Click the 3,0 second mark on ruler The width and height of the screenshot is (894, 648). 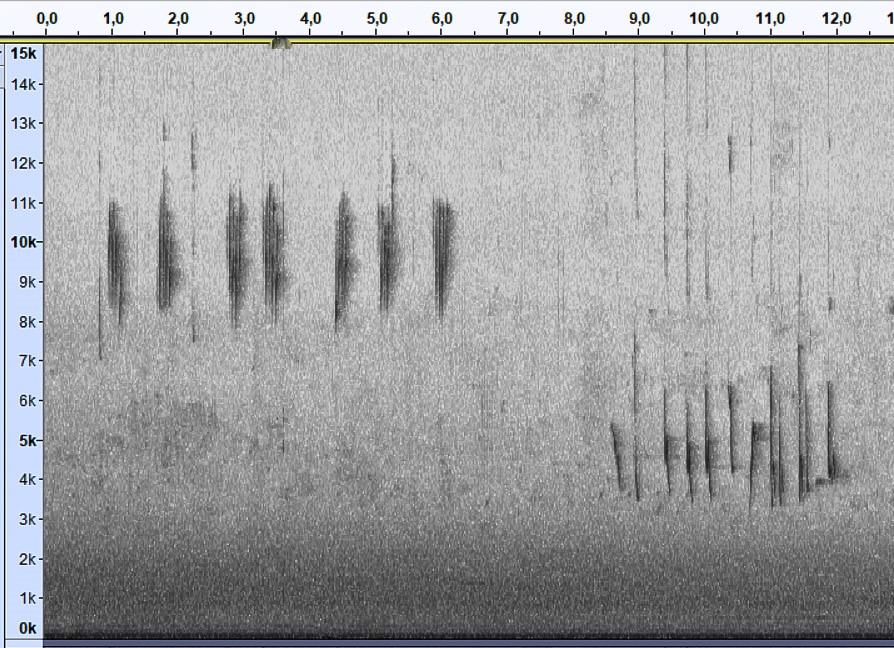coord(244,18)
